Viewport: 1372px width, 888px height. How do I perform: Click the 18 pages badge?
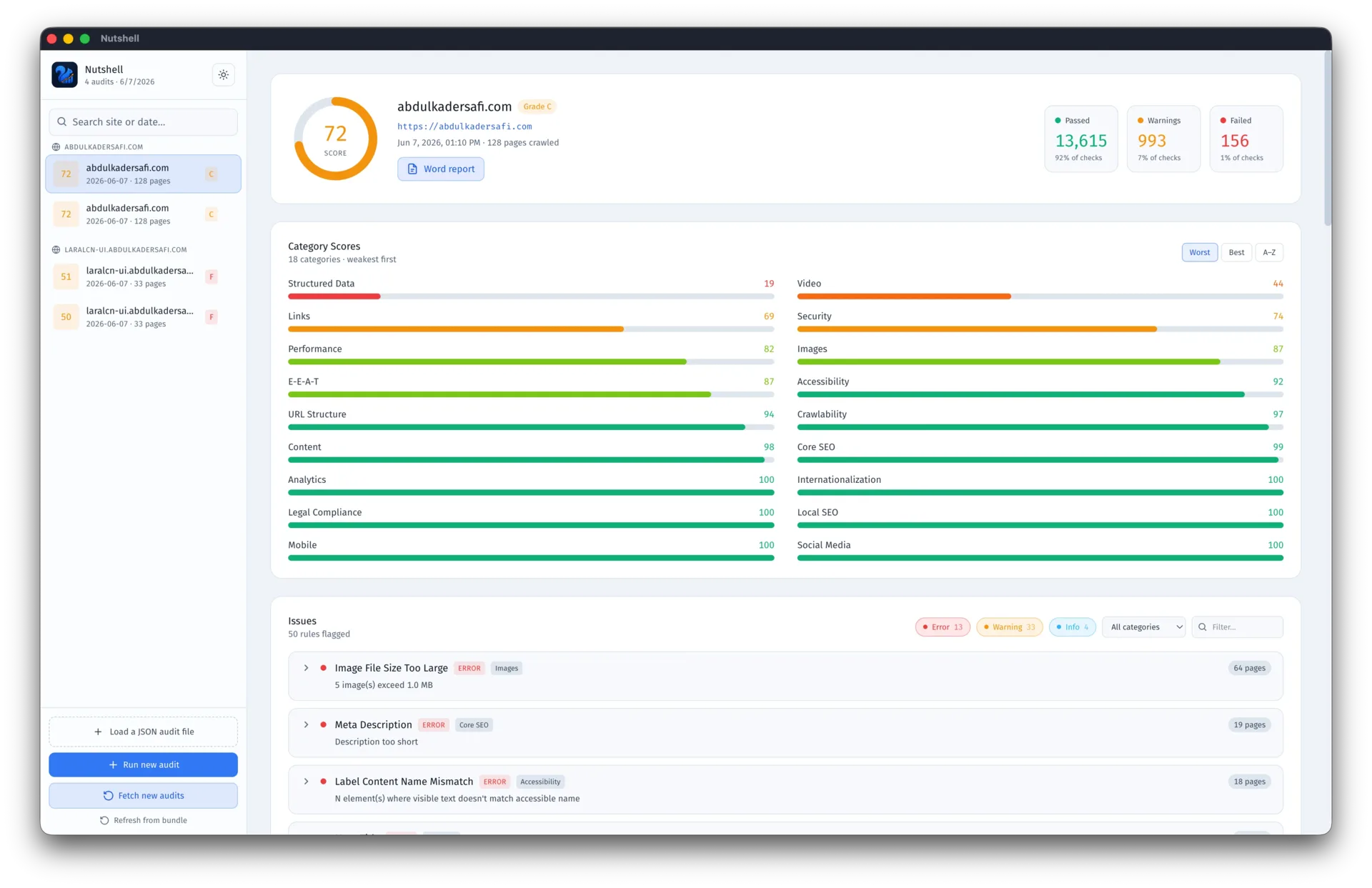tap(1249, 782)
